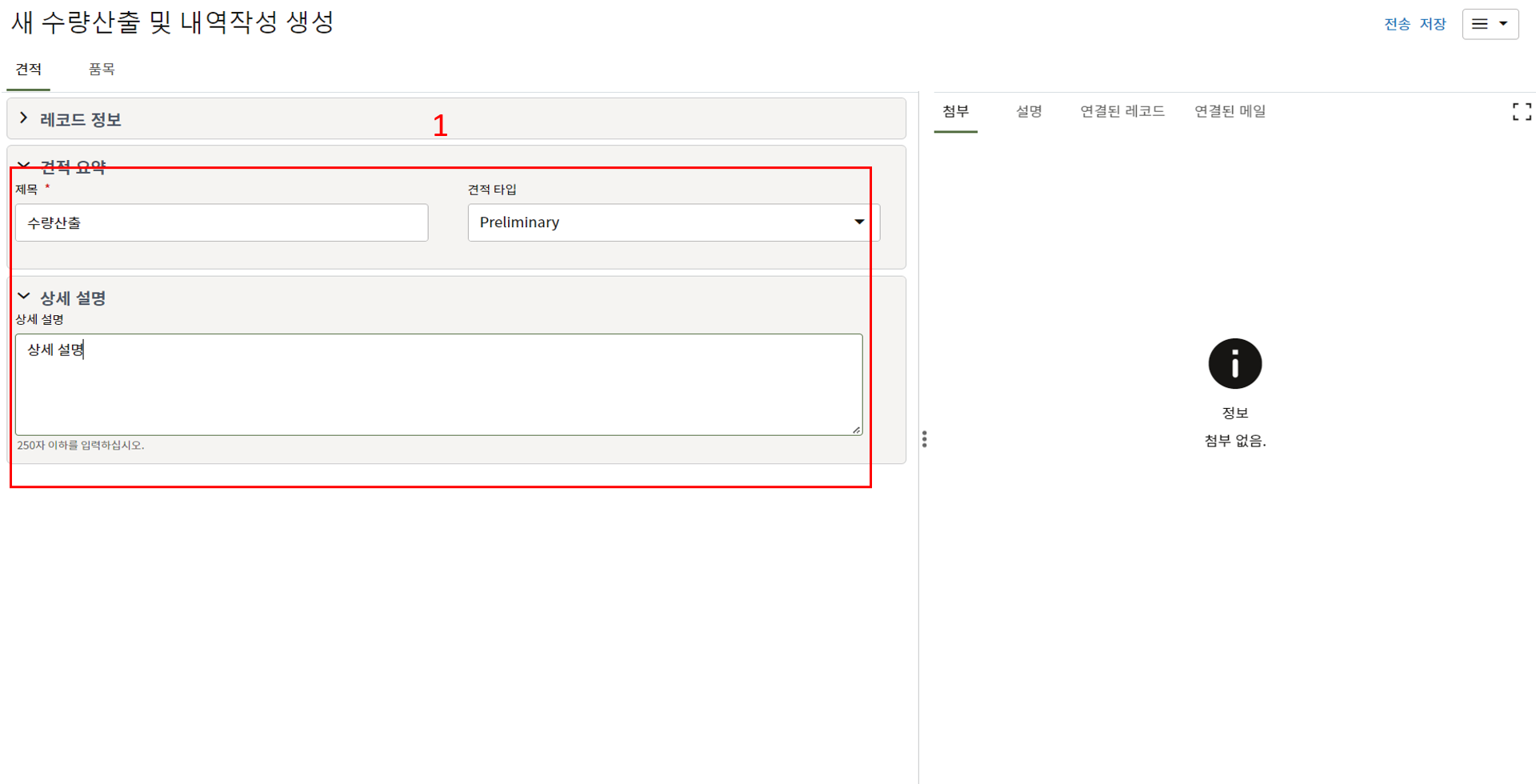Collapse the 견적 요약 section
Image resolution: width=1536 pixels, height=784 pixels.
click(24, 166)
